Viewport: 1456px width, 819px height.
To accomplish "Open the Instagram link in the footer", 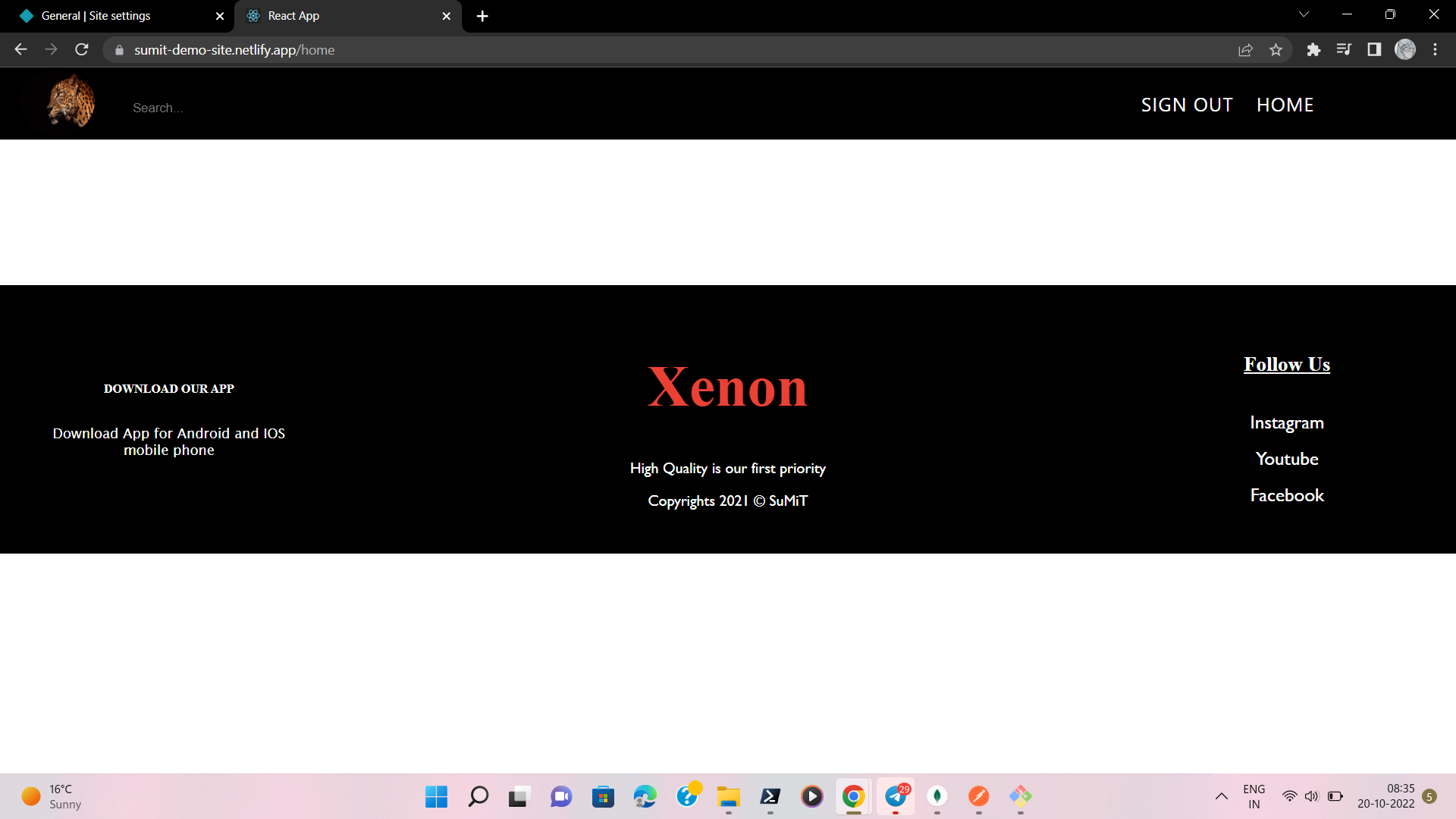I will tap(1286, 422).
